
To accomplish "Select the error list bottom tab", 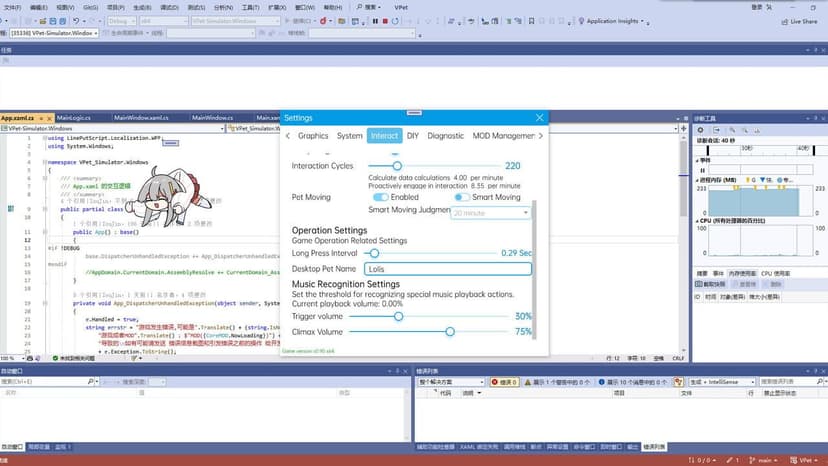I will [x=654, y=447].
